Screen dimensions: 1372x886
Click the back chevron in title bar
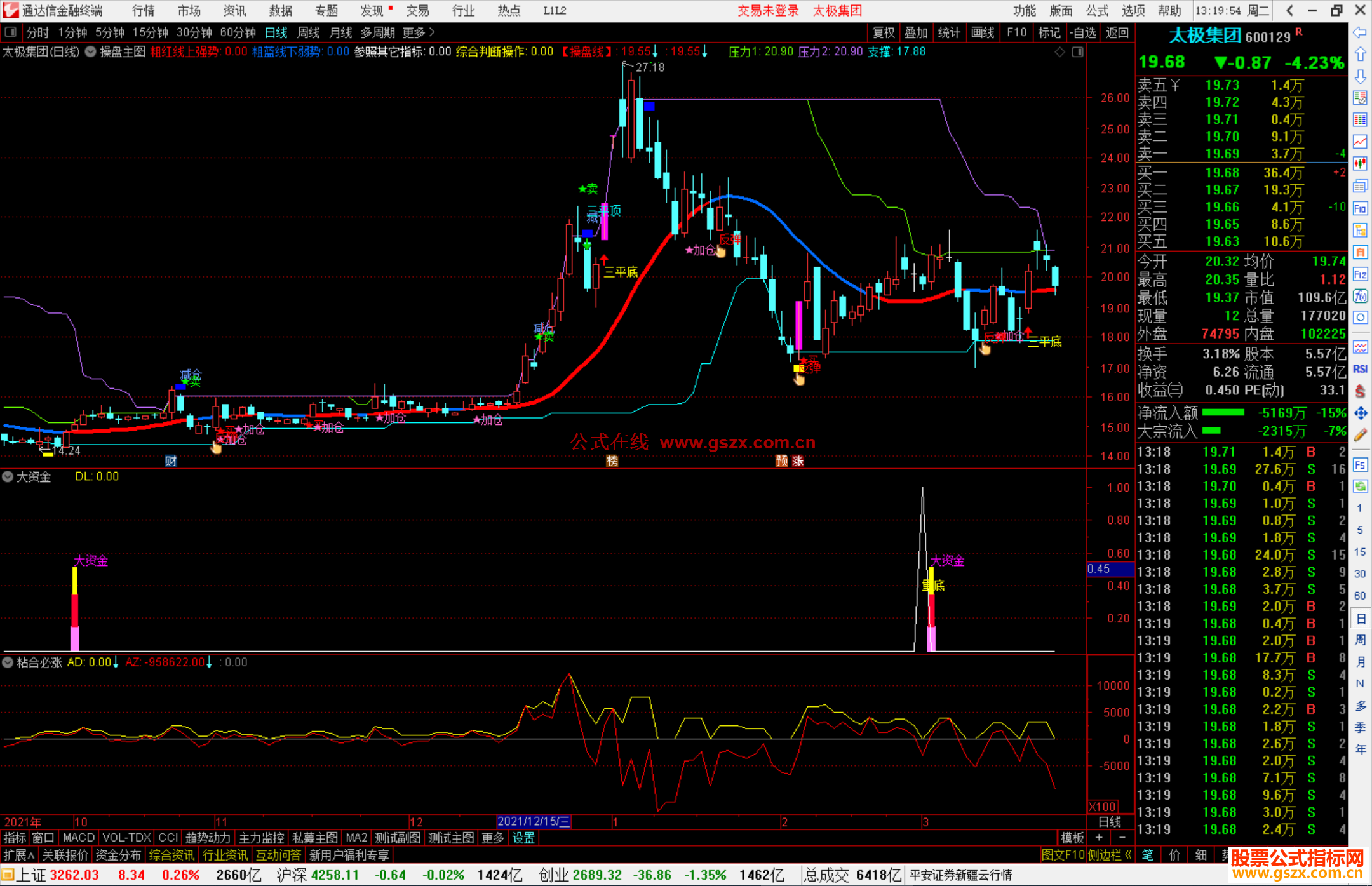pos(1289,10)
